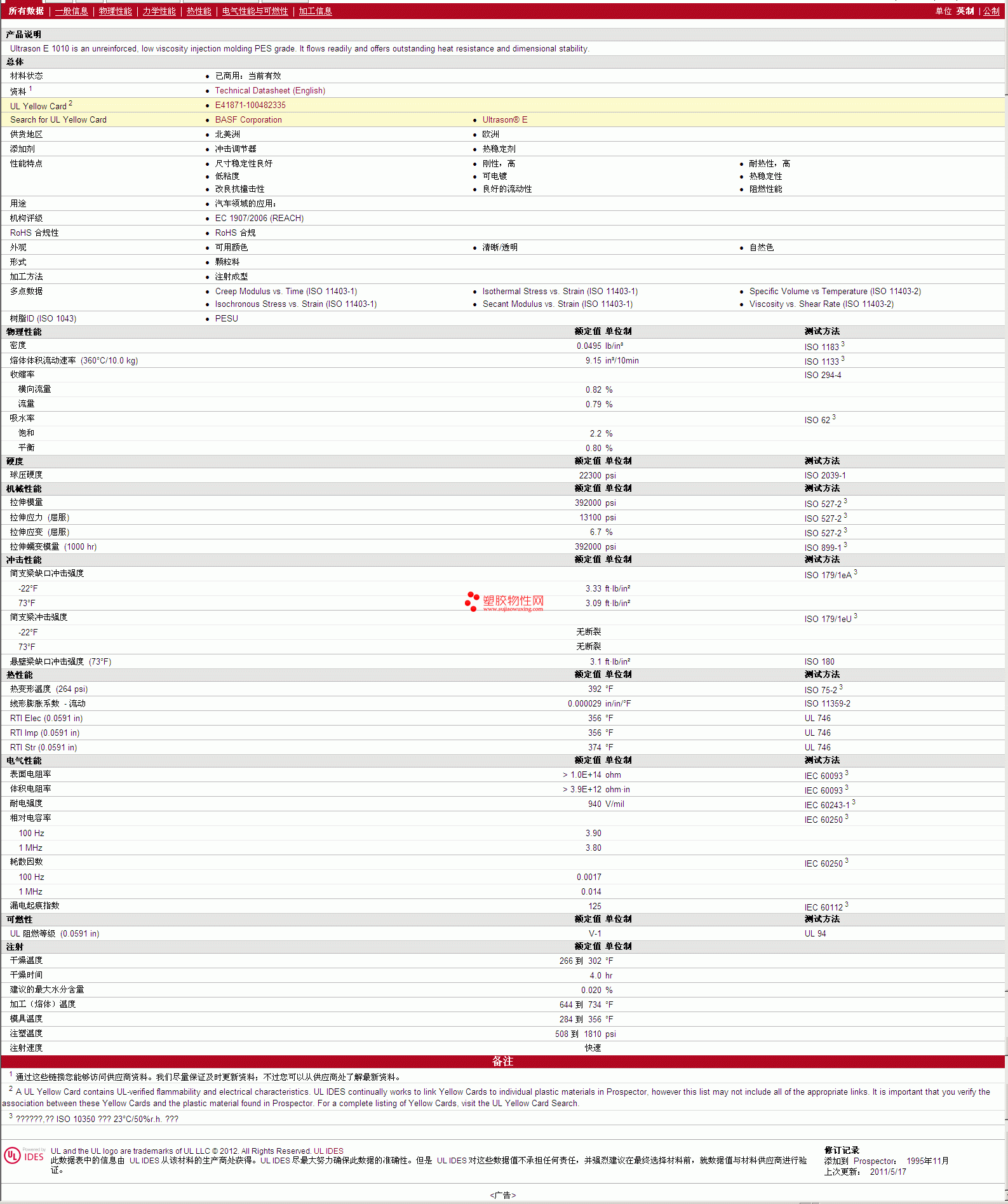Open Secant Modulus vs. Strain data
This screenshot has width=1008, height=1204.
558,304
